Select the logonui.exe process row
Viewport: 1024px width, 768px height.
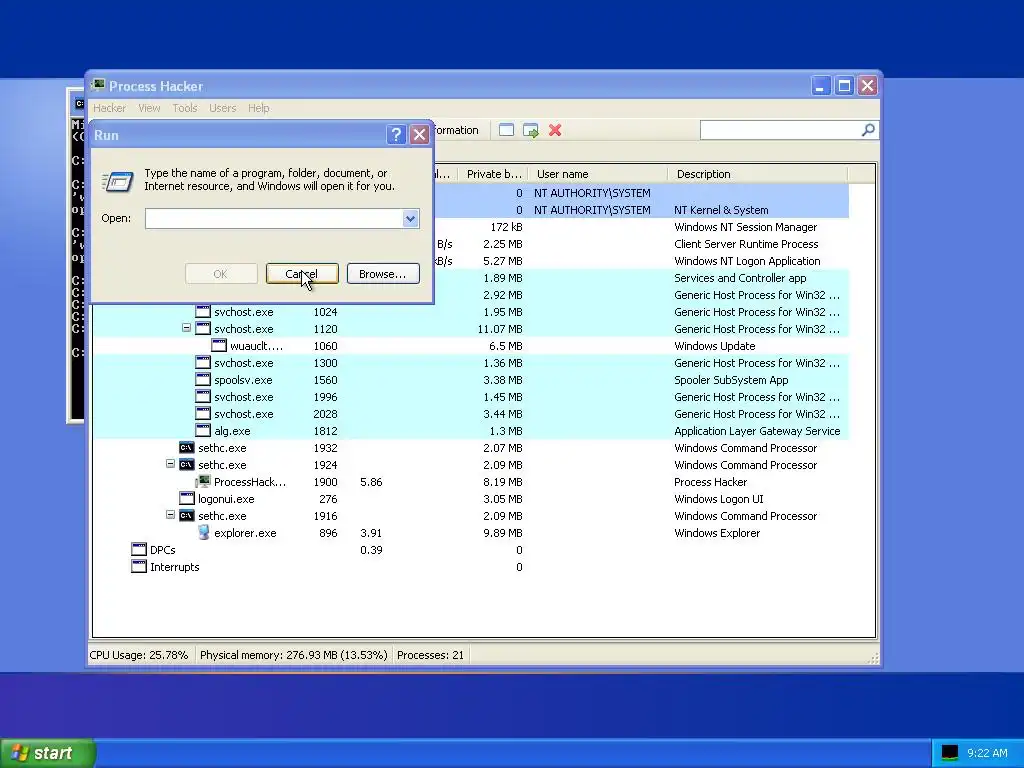[x=470, y=499]
